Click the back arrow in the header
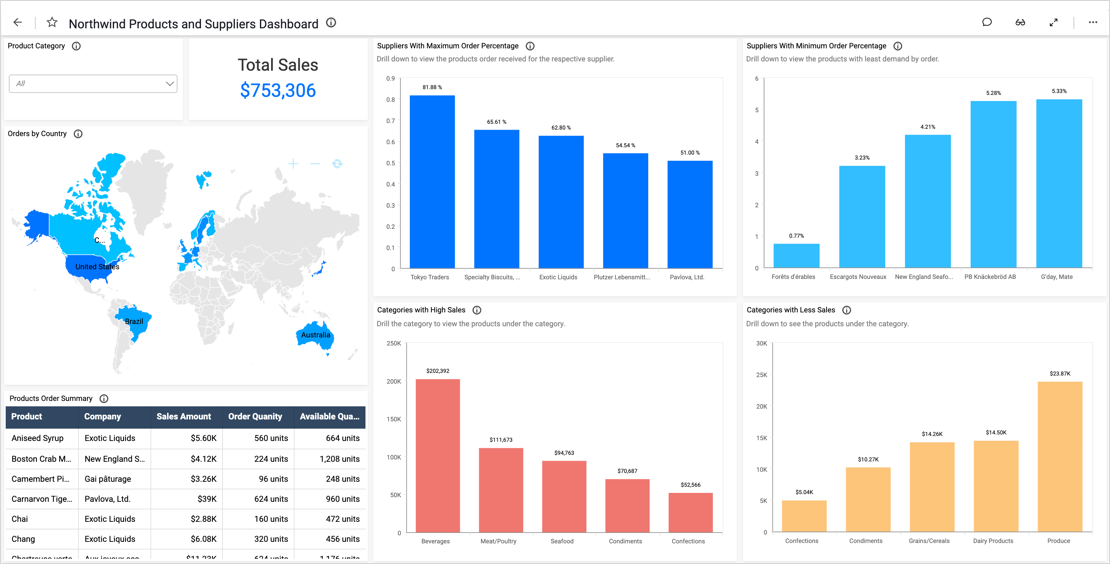This screenshot has width=1110, height=564. (17, 23)
